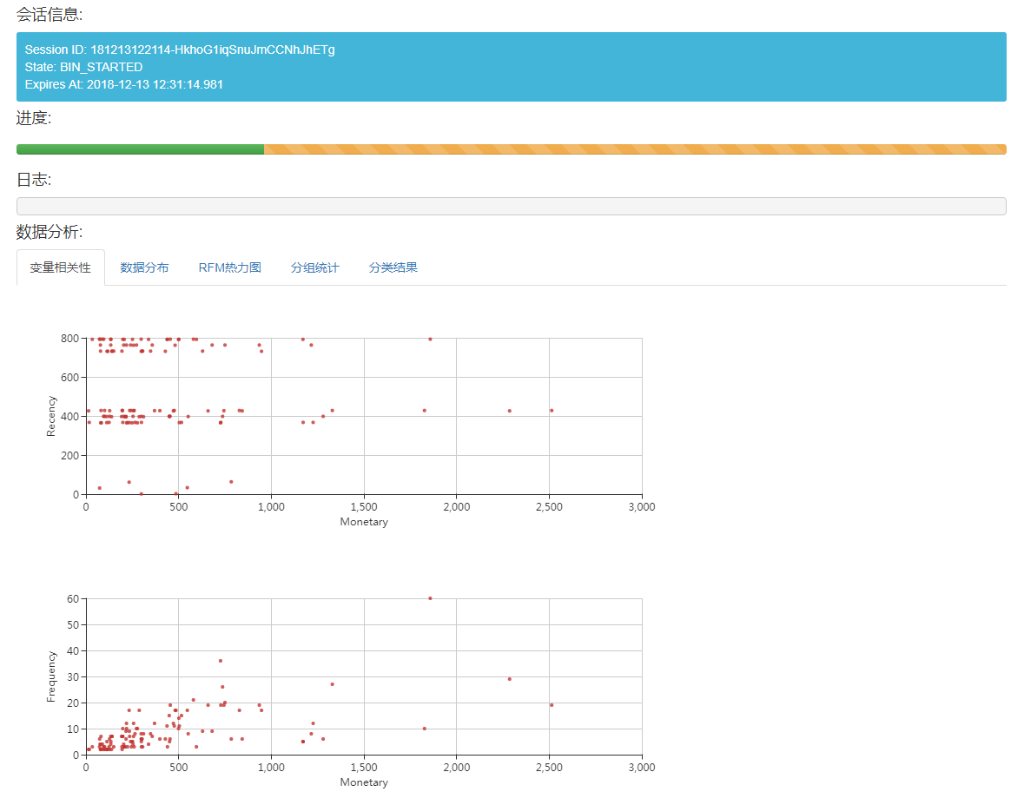Click the Expires At timestamp line
The height and width of the screenshot is (805, 1024).
pos(124,85)
